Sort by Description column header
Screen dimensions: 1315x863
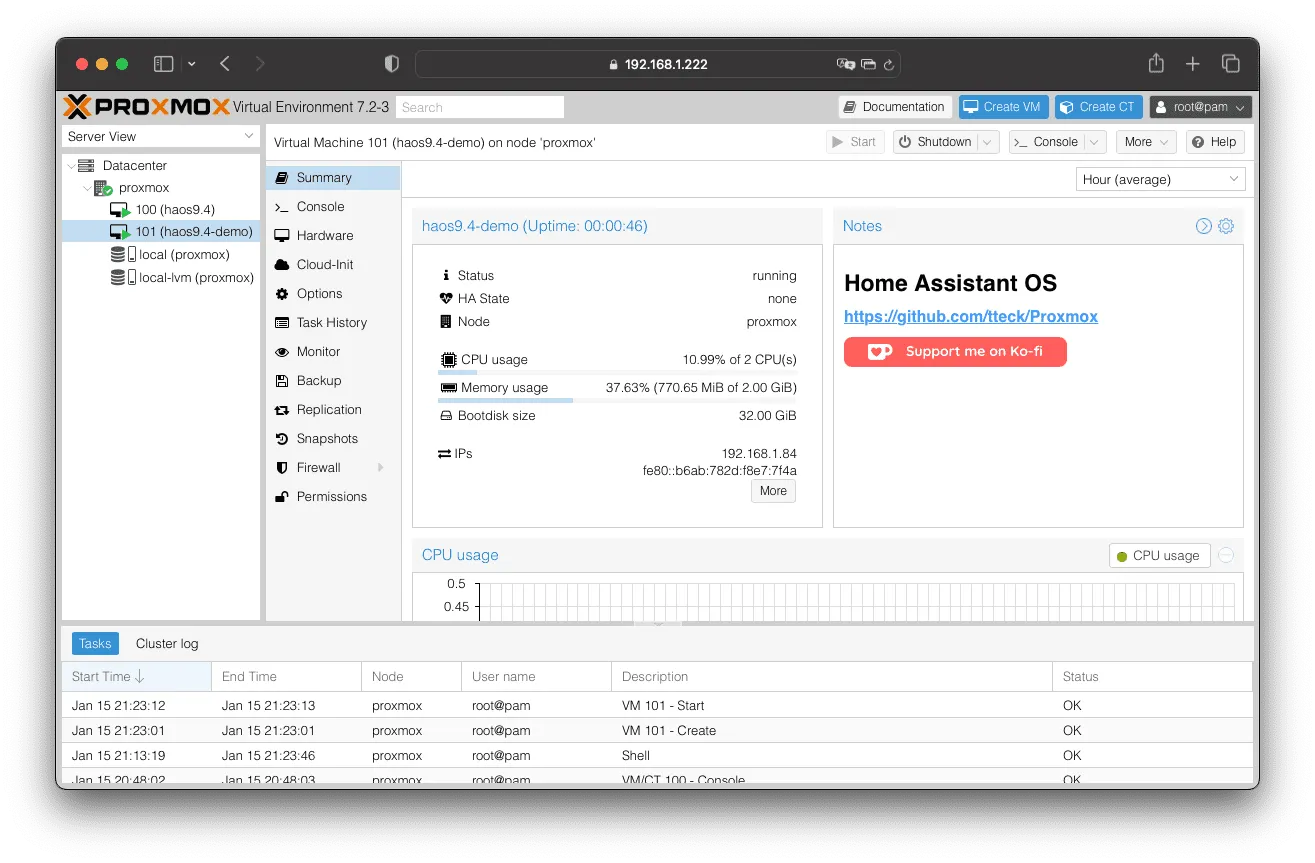coord(832,677)
